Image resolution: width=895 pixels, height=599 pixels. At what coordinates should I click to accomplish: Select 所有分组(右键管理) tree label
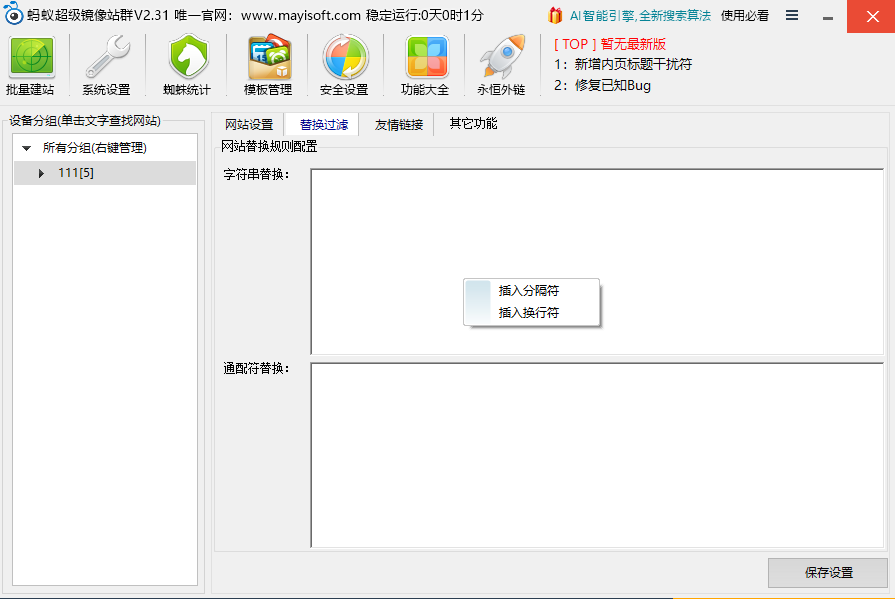pyautogui.click(x=94, y=148)
